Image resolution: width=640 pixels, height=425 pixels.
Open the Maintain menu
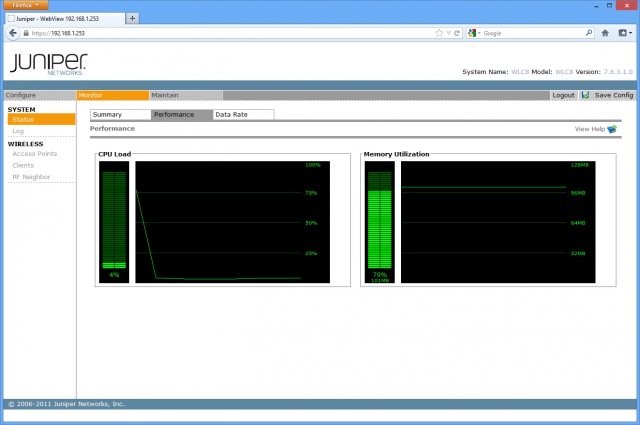[x=186, y=95]
